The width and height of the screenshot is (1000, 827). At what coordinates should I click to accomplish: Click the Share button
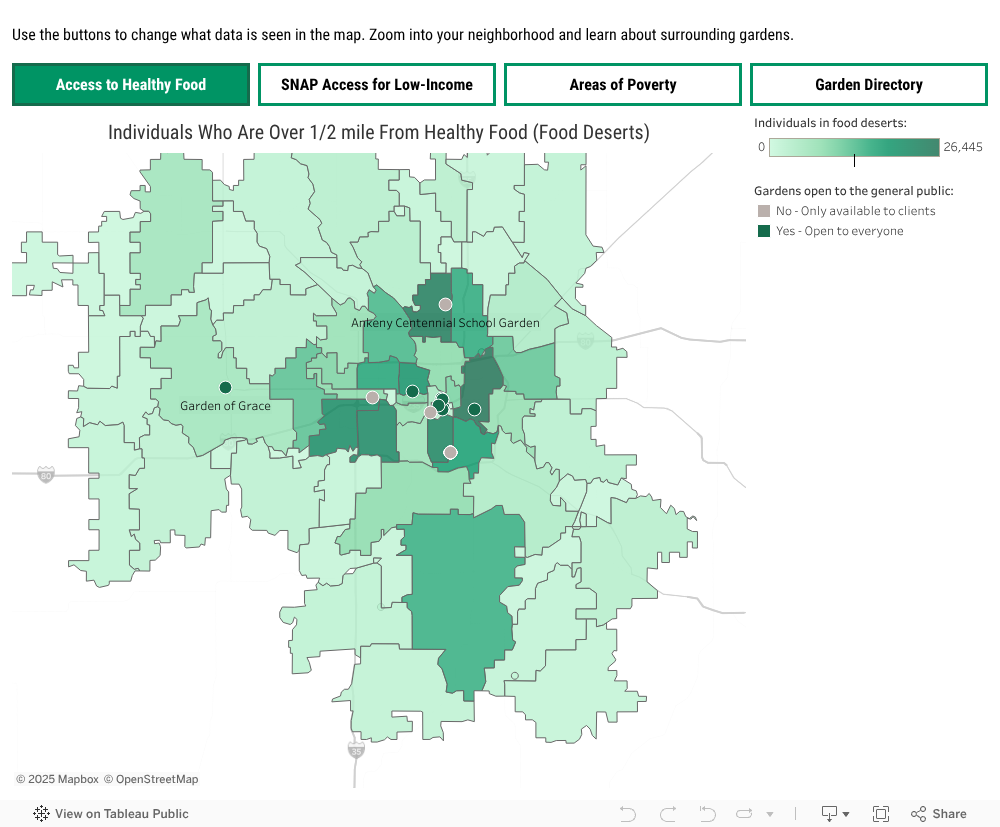pos(939,814)
